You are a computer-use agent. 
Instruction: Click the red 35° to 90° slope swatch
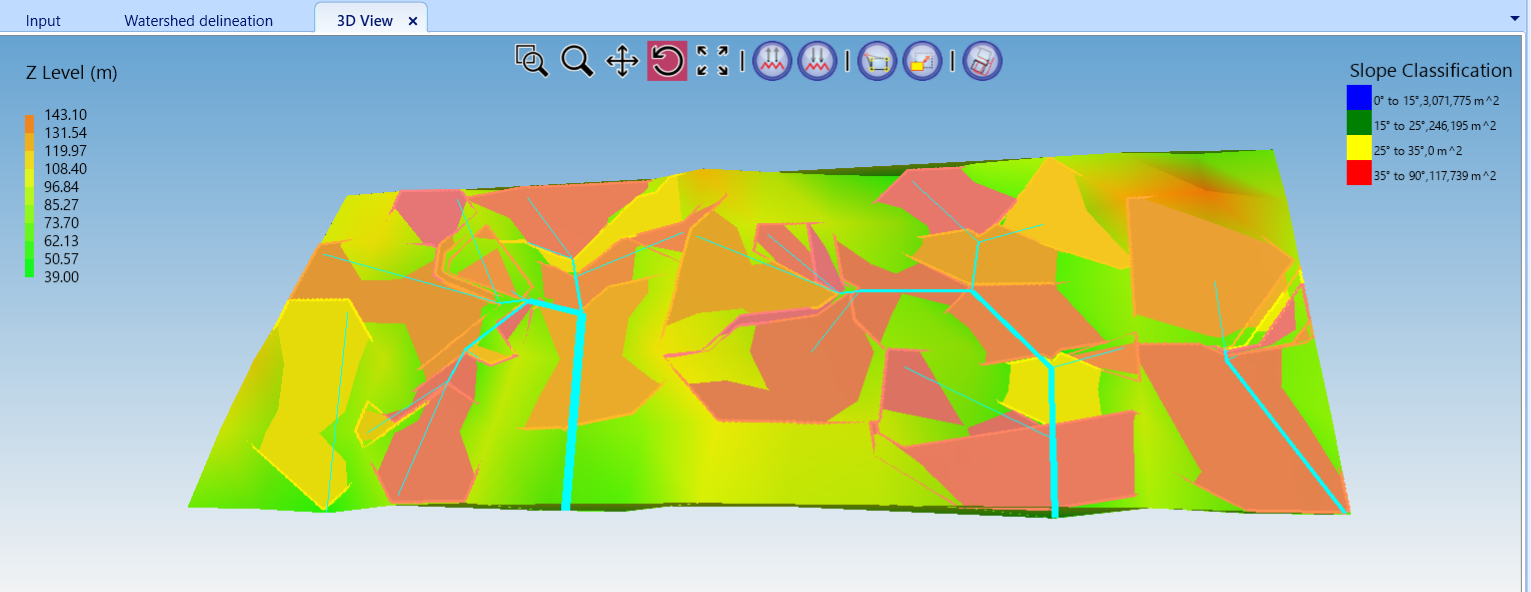tap(1358, 173)
